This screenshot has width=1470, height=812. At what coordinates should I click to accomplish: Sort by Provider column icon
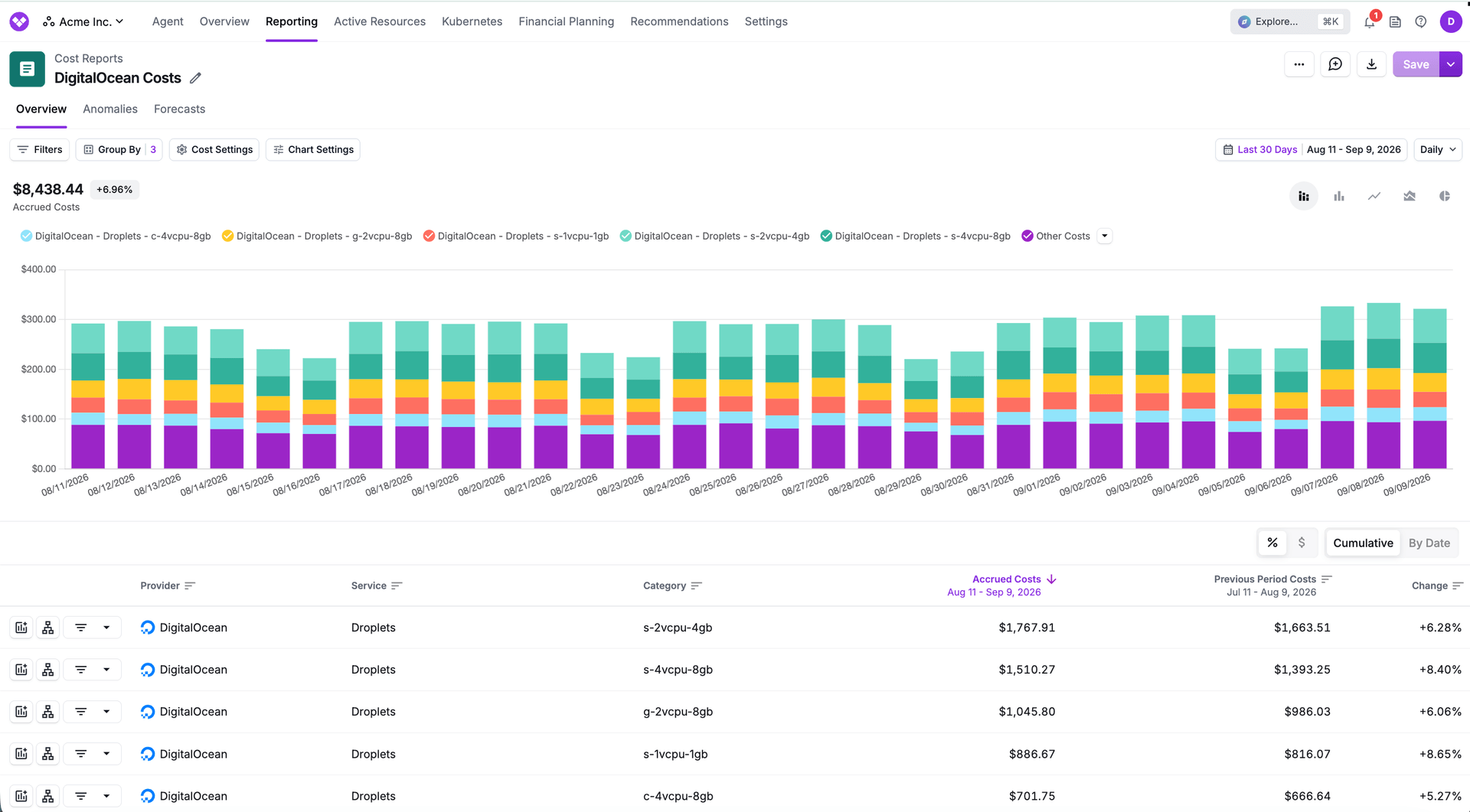(190, 585)
